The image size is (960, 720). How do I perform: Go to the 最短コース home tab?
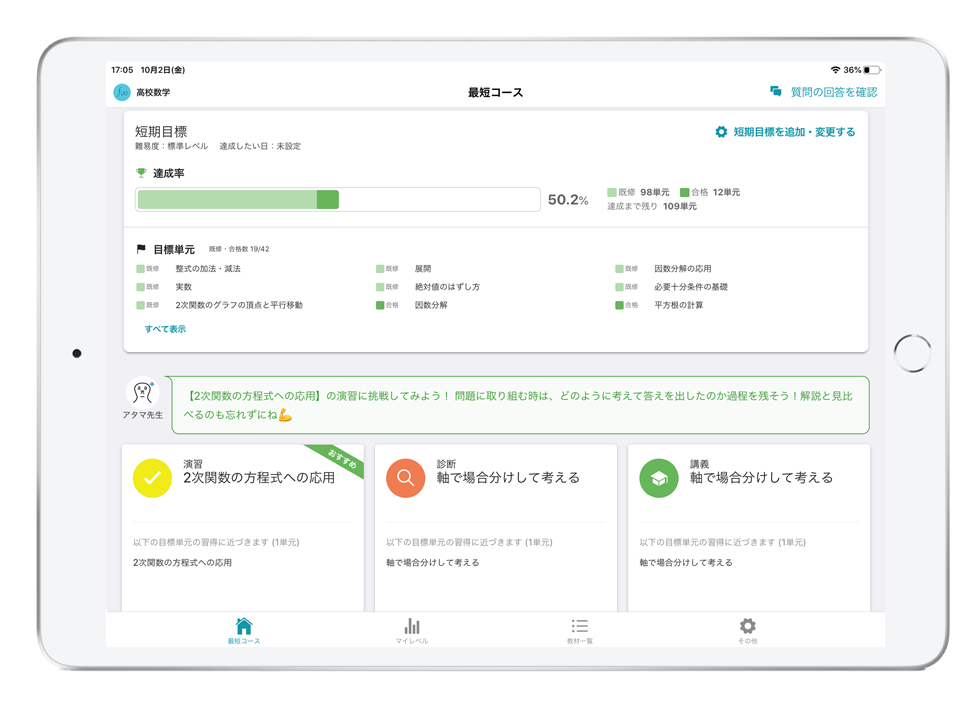pyautogui.click(x=244, y=631)
